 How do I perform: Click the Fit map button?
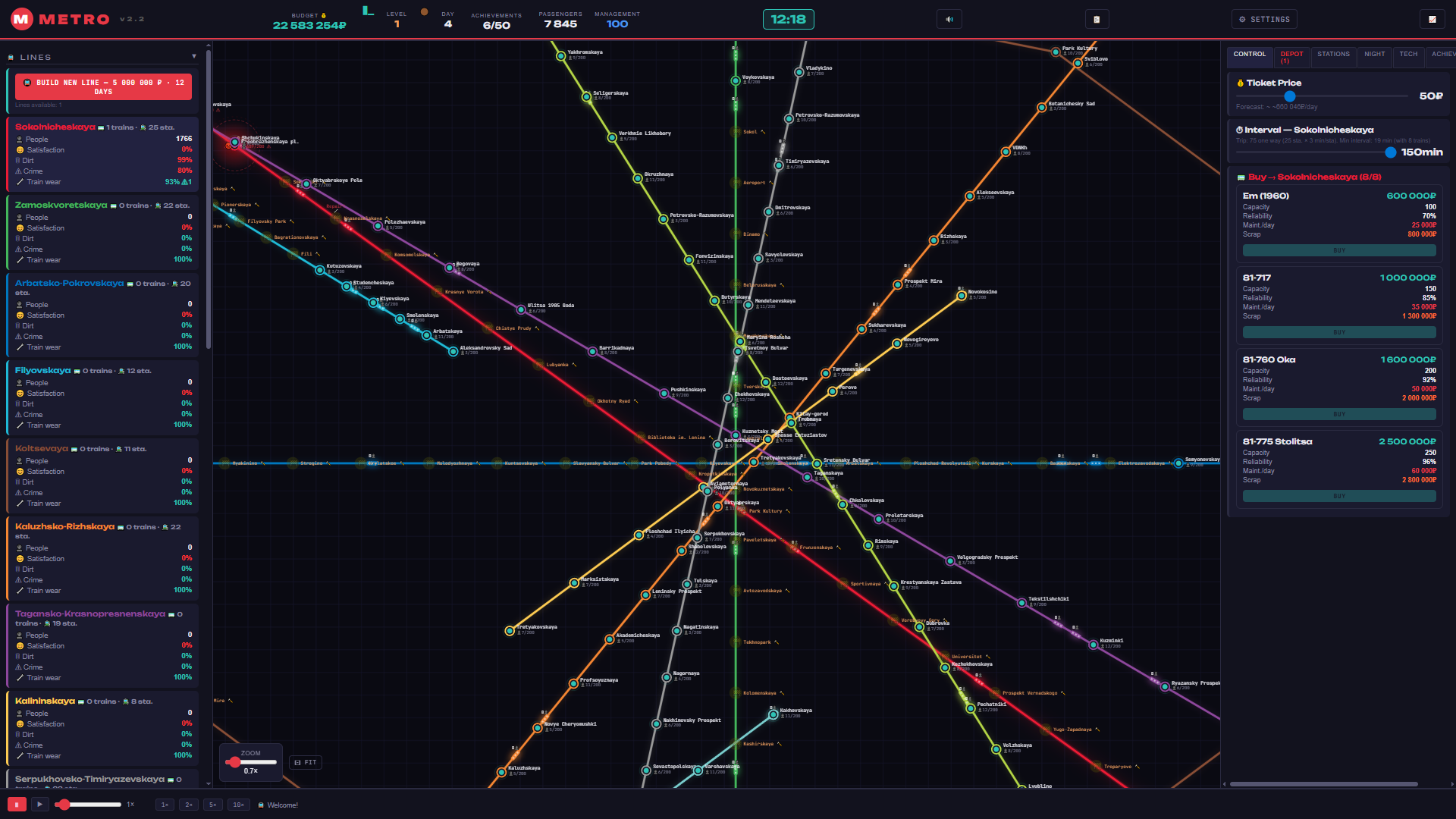pyautogui.click(x=306, y=762)
